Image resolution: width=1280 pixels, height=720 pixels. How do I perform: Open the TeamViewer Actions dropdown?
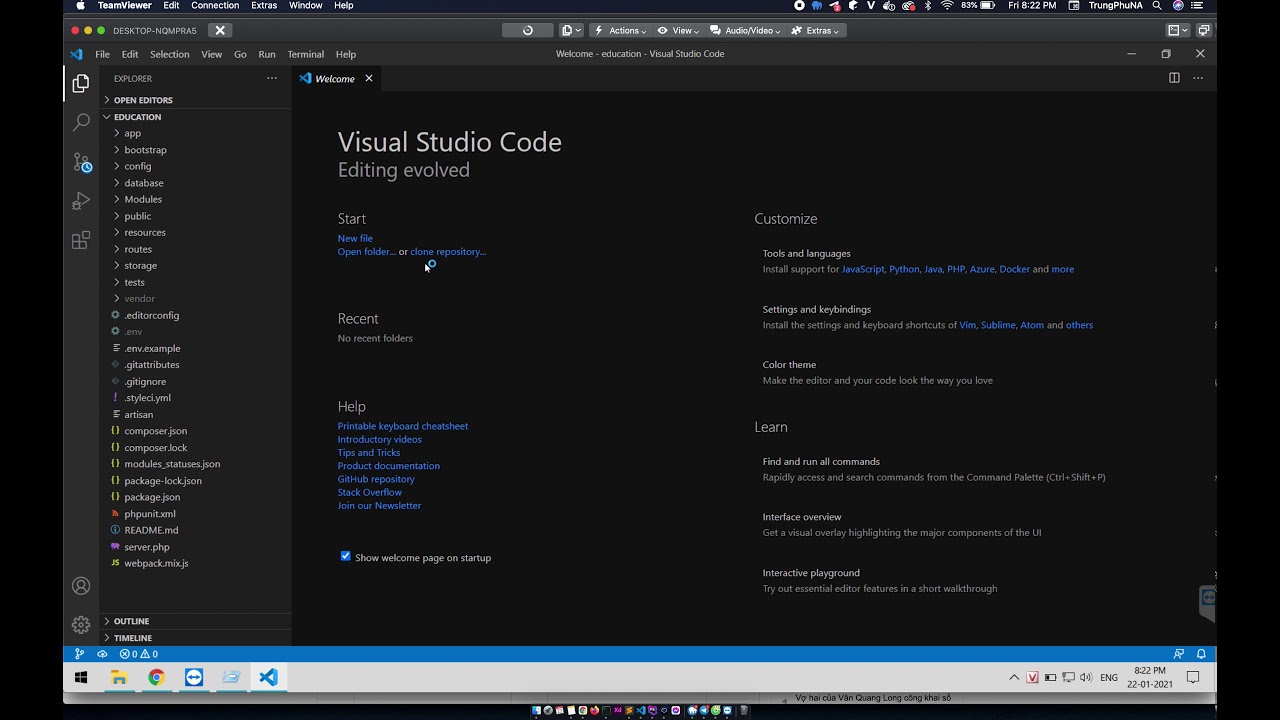point(620,30)
